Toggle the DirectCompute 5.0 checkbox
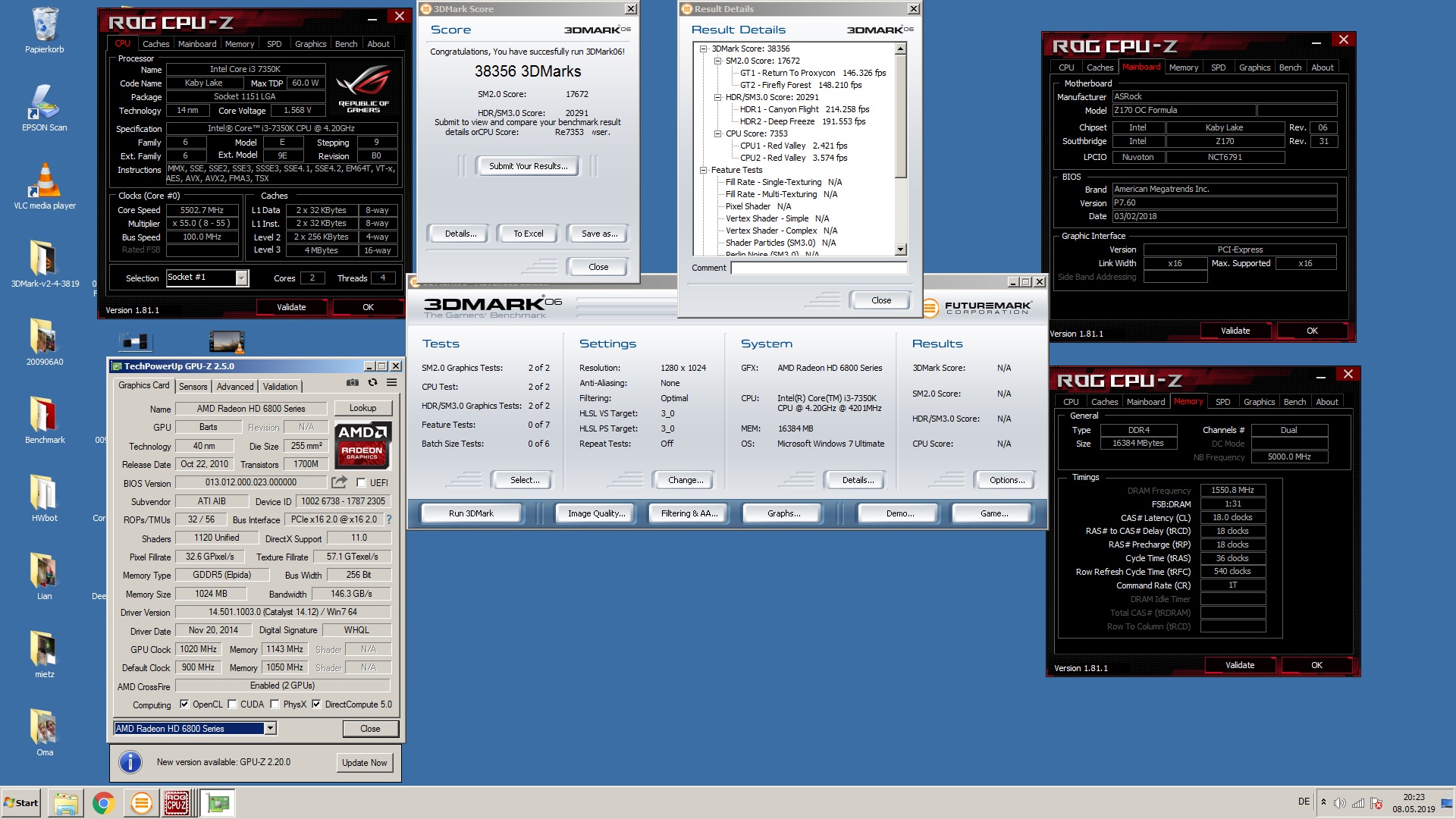The height and width of the screenshot is (819, 1456). click(x=316, y=704)
